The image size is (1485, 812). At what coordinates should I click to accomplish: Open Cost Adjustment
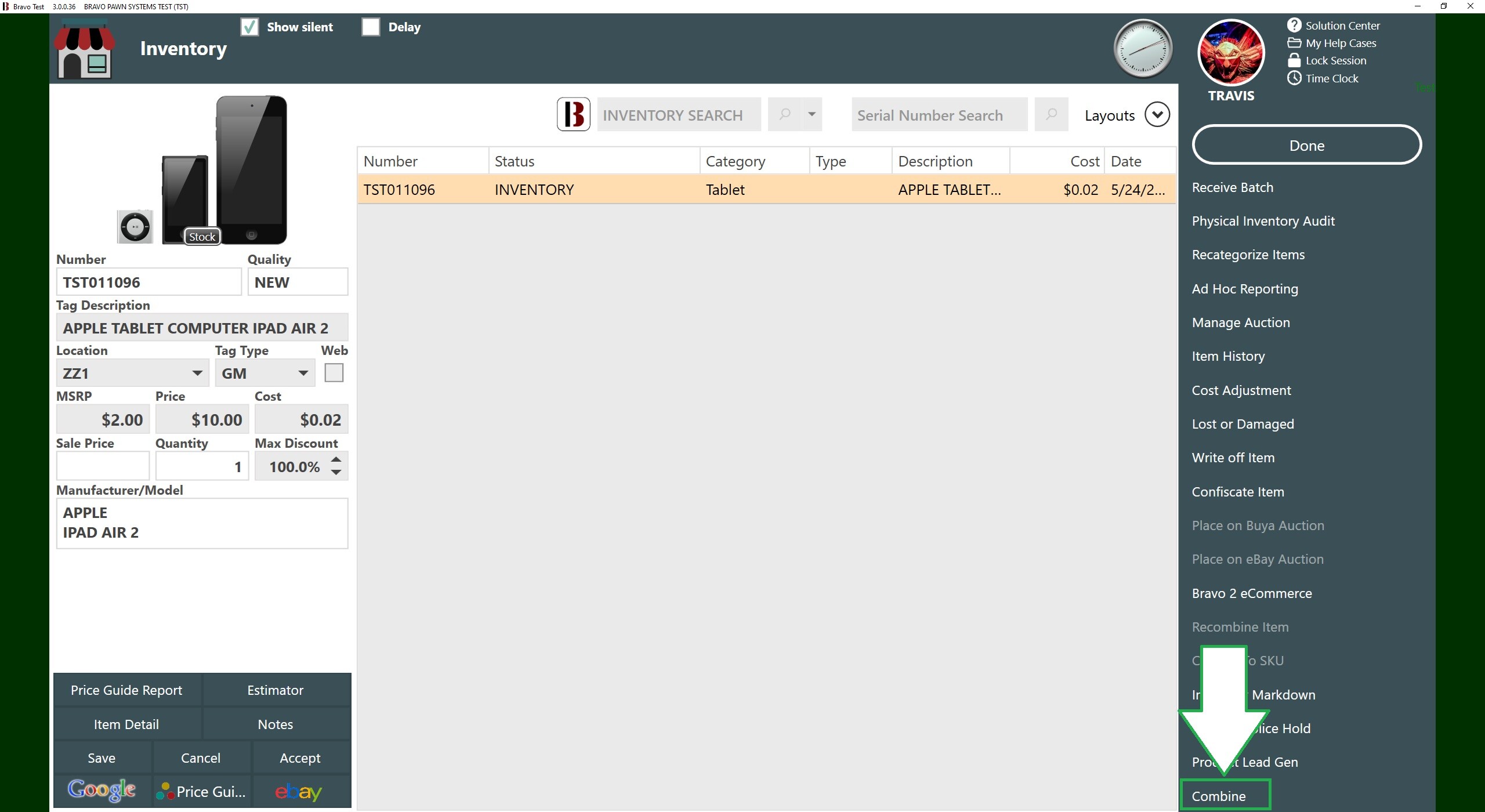coord(1241,390)
